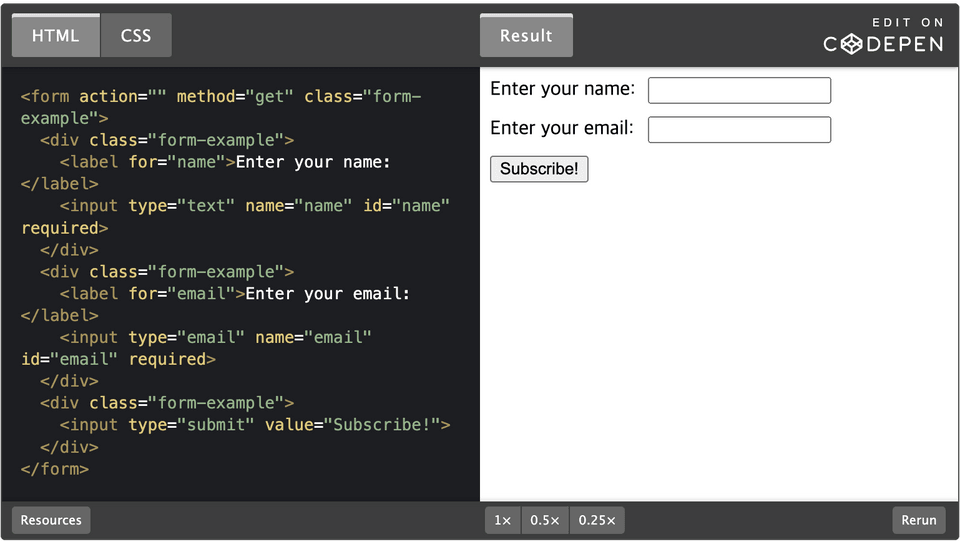Screen dimensions: 960x541
Task: Select the Result tab
Action: click(x=527, y=35)
